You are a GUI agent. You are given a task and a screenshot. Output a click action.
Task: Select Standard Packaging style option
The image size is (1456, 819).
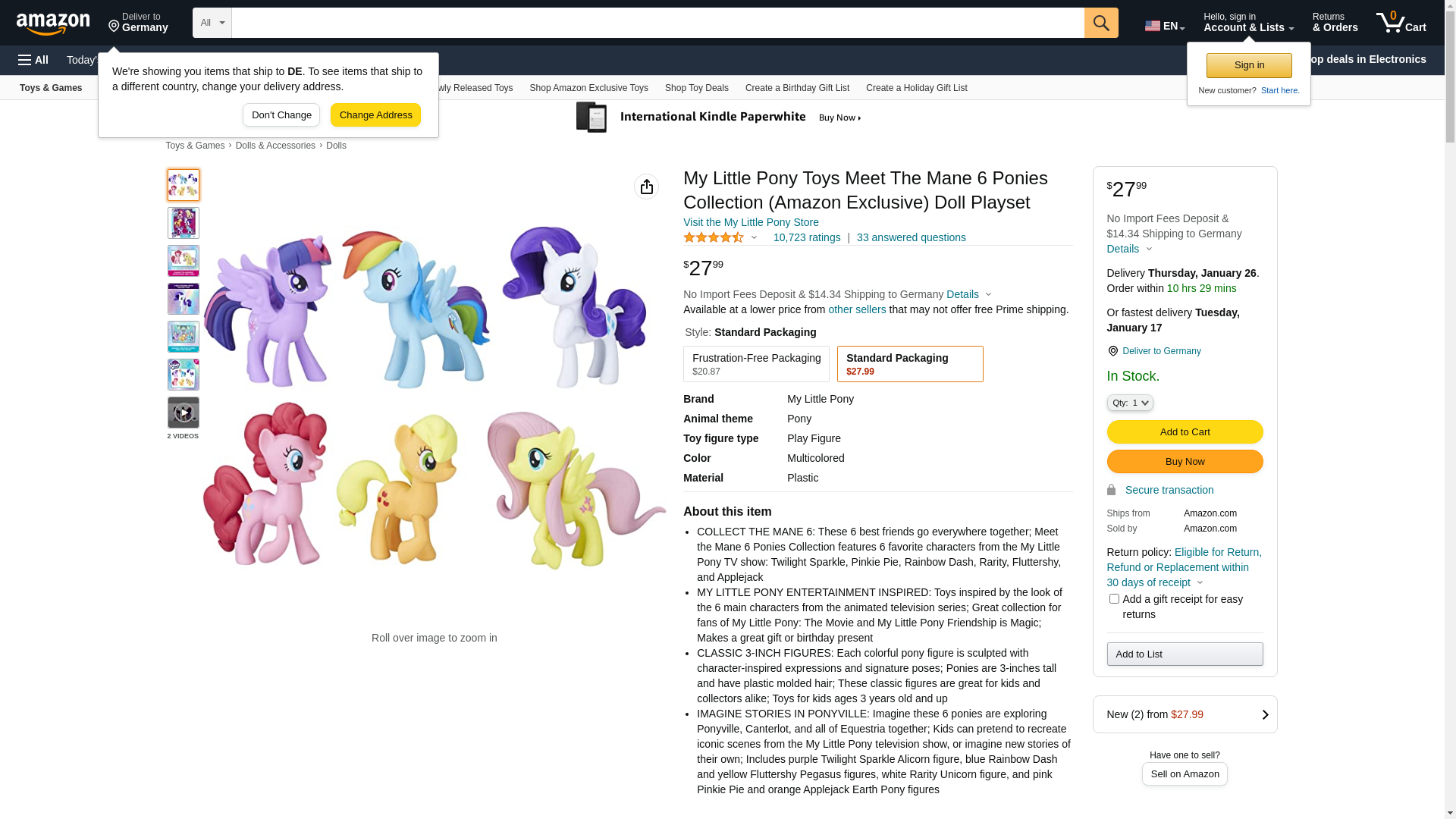(909, 364)
